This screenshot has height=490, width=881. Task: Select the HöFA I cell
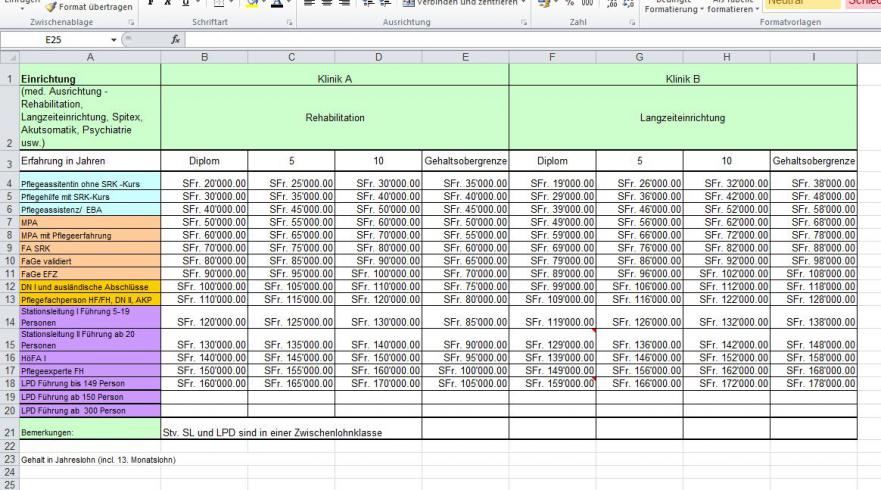(90, 357)
